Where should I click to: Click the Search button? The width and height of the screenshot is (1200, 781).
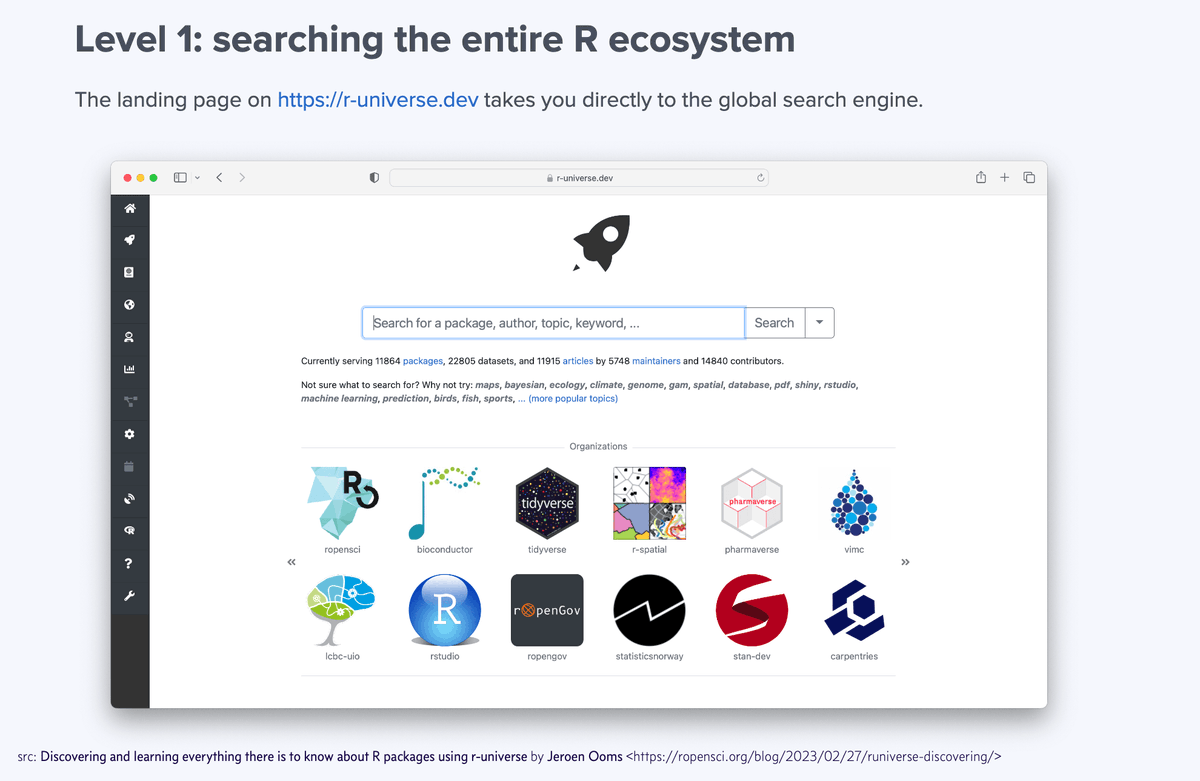(774, 323)
